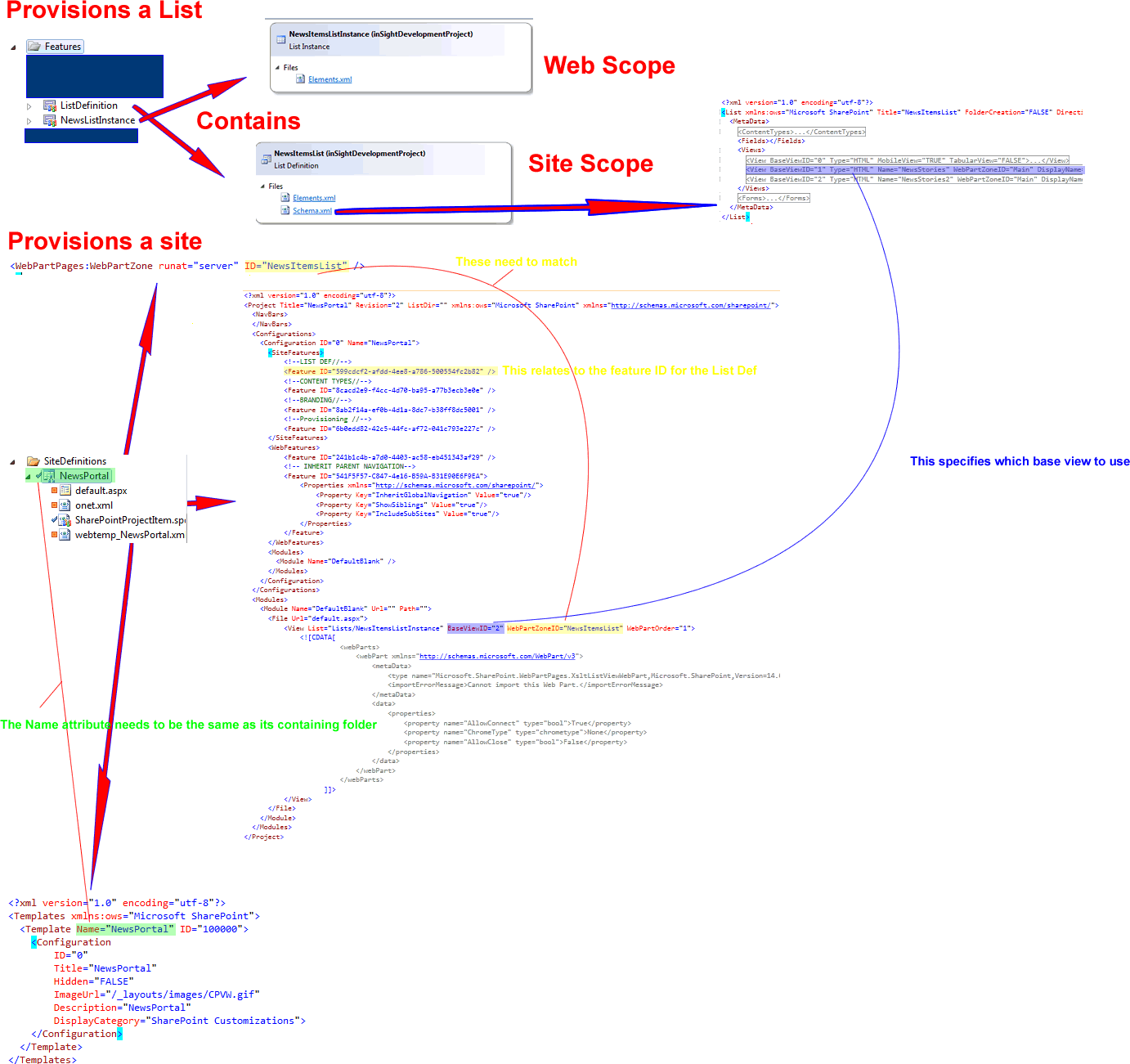The height and width of the screenshot is (1064, 1130).
Task: Follow schemas.microsoft.com/sharepoint link in Properties tag
Action: [x=455, y=485]
